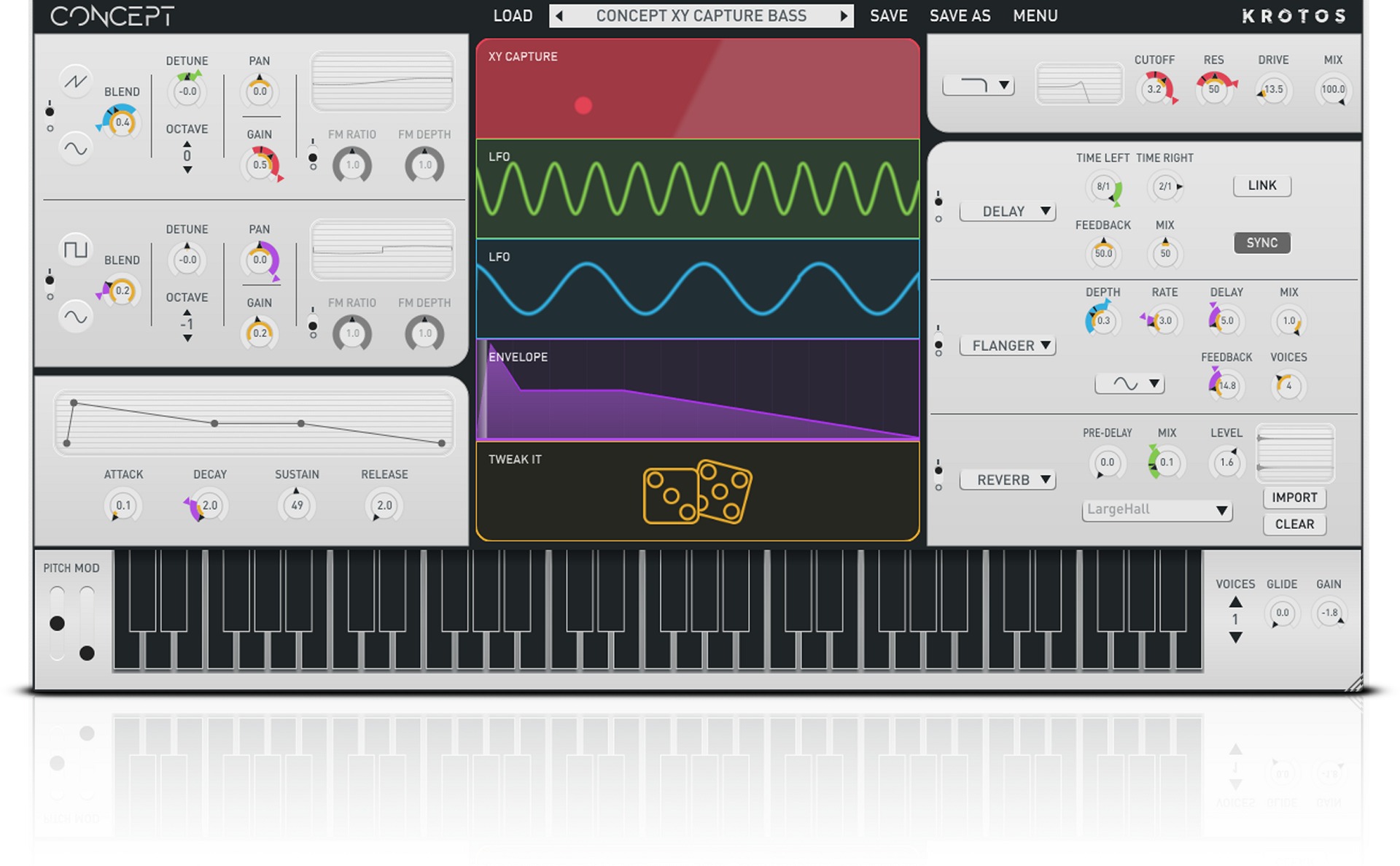Click the oscillator one Blend knob
This screenshot has height=866, width=1400.
click(x=122, y=123)
